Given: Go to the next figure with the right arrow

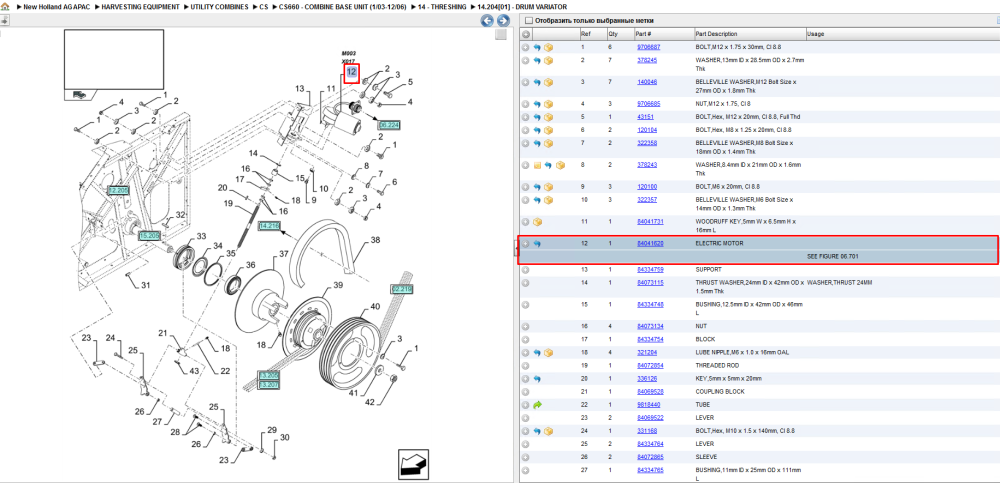Looking at the screenshot, I should click(x=503, y=21).
